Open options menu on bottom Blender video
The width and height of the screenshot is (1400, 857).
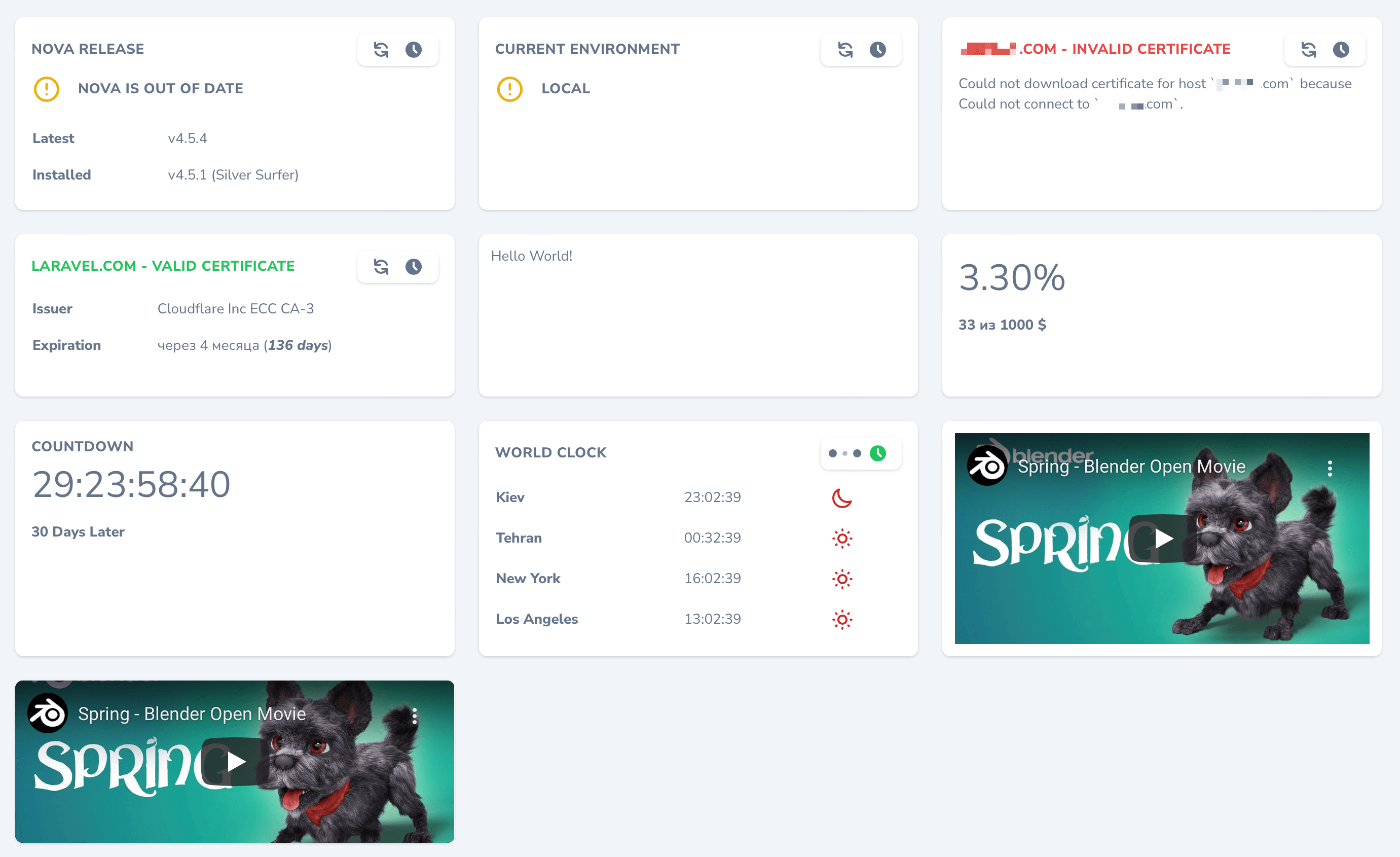[x=414, y=716]
